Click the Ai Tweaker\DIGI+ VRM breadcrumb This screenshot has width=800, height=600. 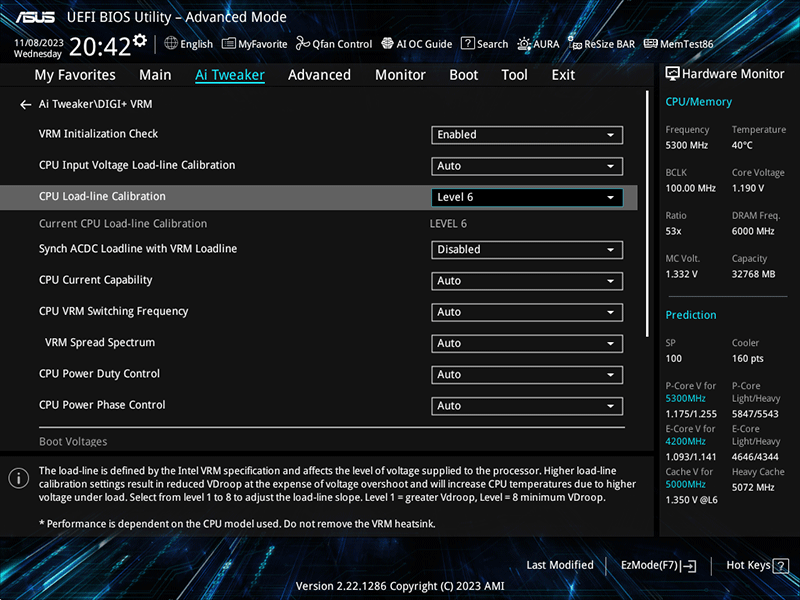click(x=95, y=104)
